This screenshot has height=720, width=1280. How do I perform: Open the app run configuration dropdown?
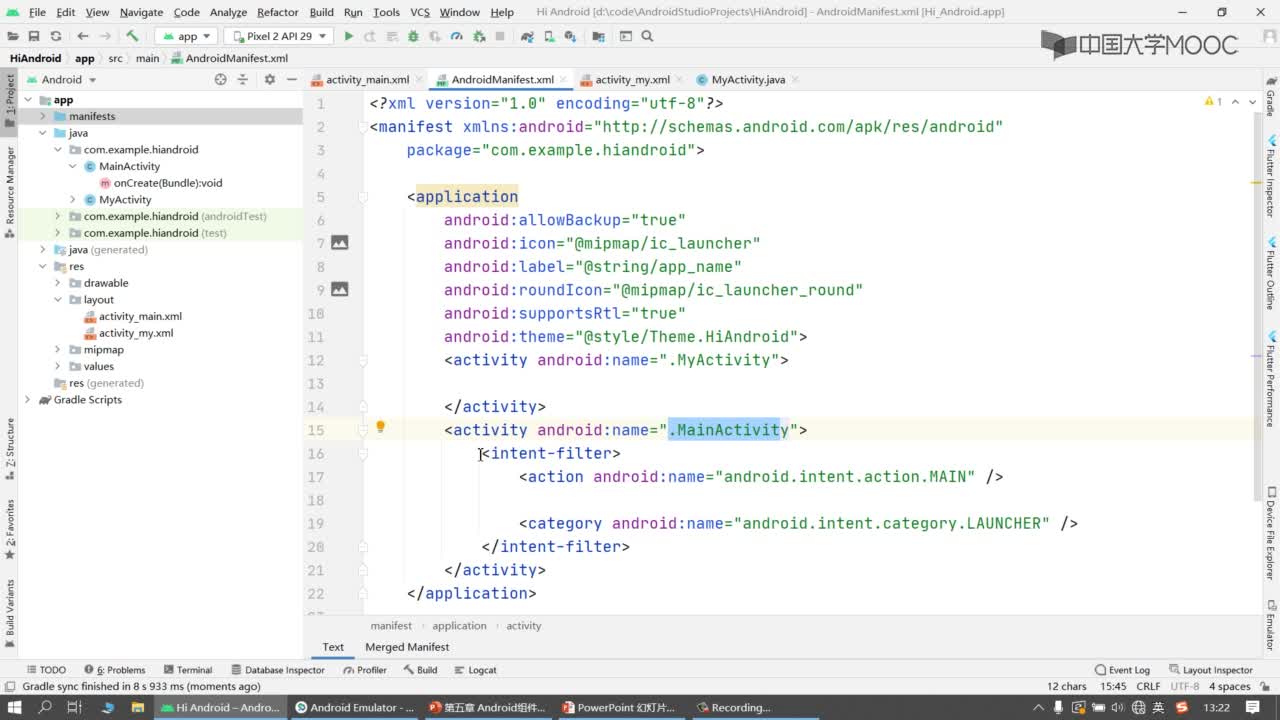pos(184,36)
